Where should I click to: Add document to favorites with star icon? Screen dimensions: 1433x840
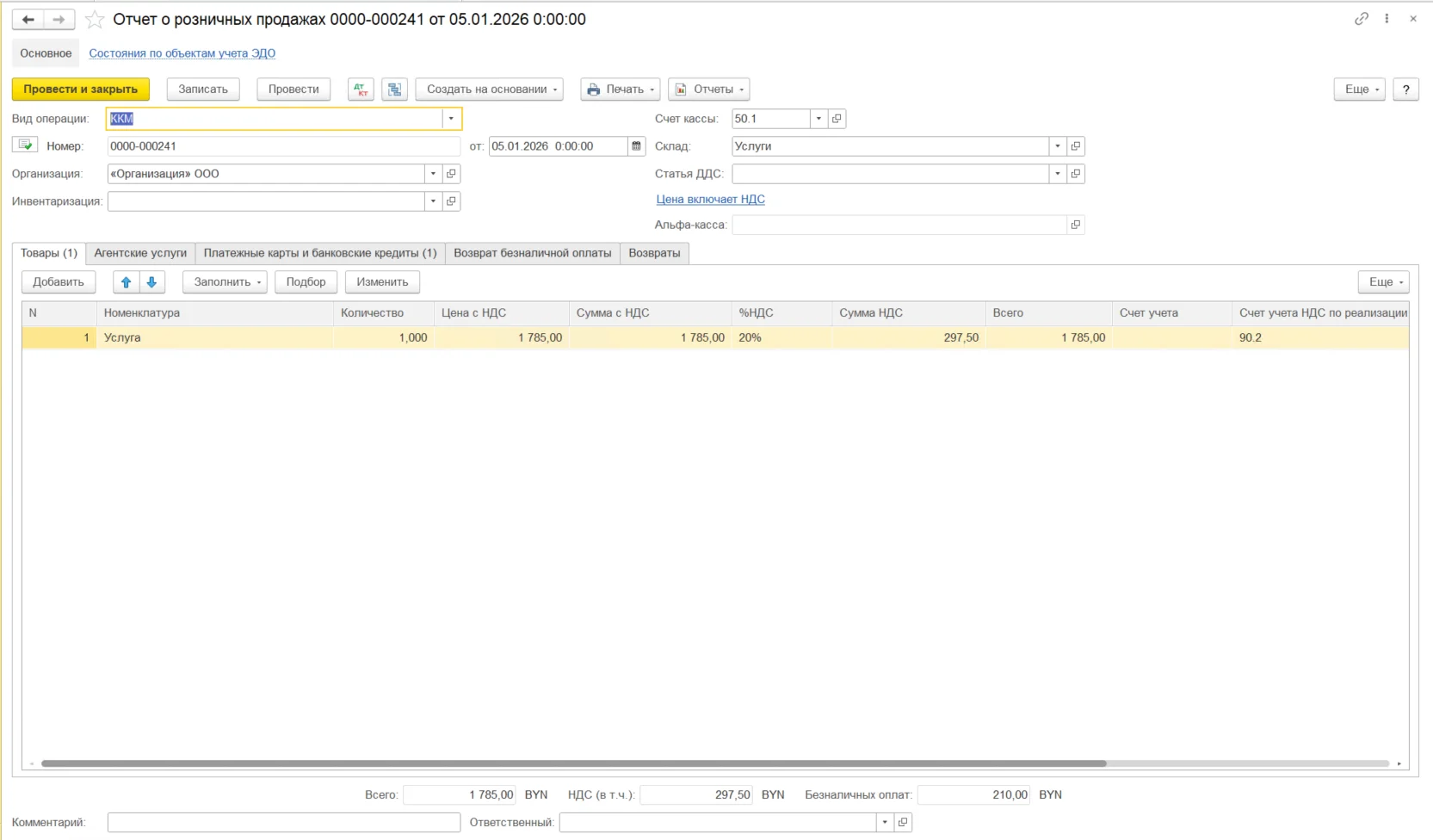pos(95,19)
